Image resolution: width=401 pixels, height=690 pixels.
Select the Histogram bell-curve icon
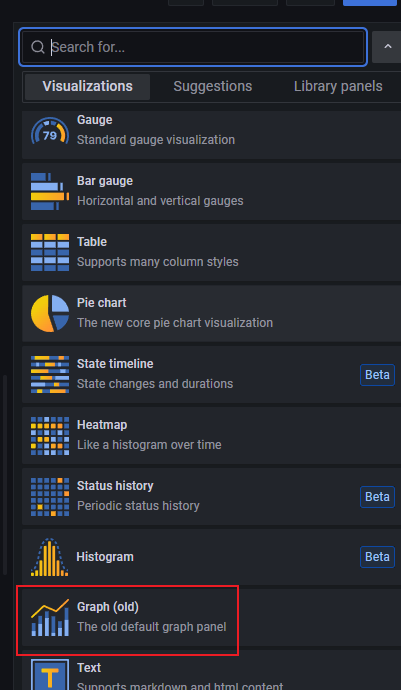[50, 557]
